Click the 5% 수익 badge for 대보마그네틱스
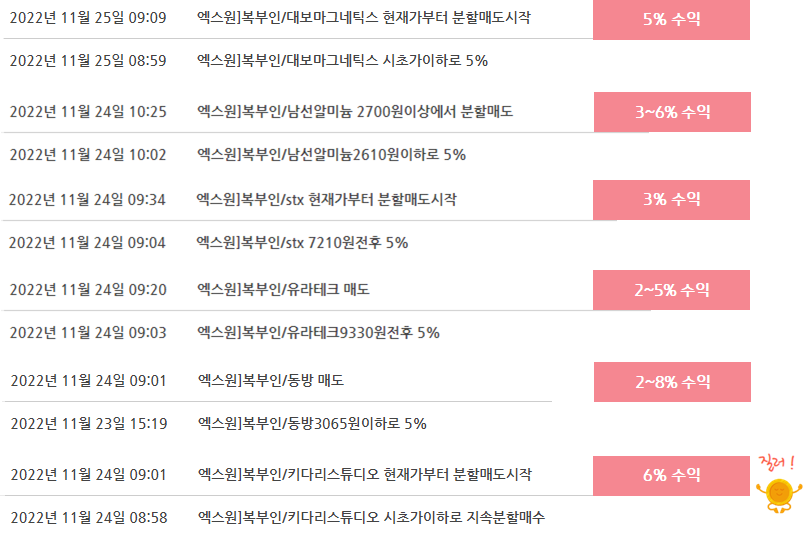 (671, 20)
